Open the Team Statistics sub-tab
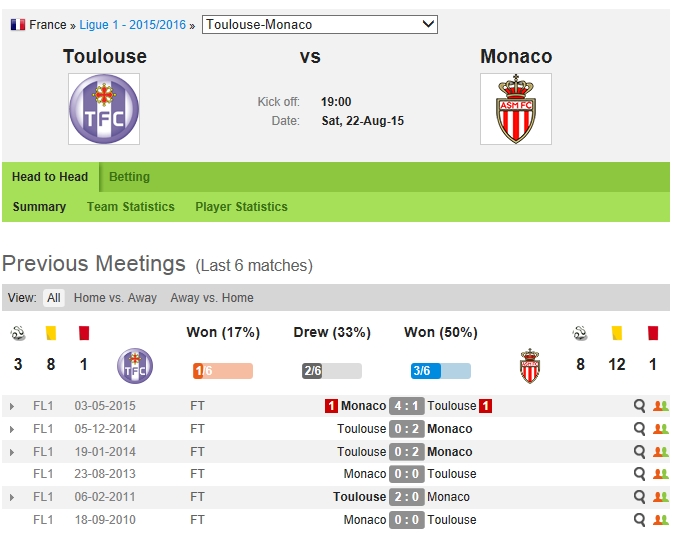This screenshot has height=541, width=675. [131, 207]
